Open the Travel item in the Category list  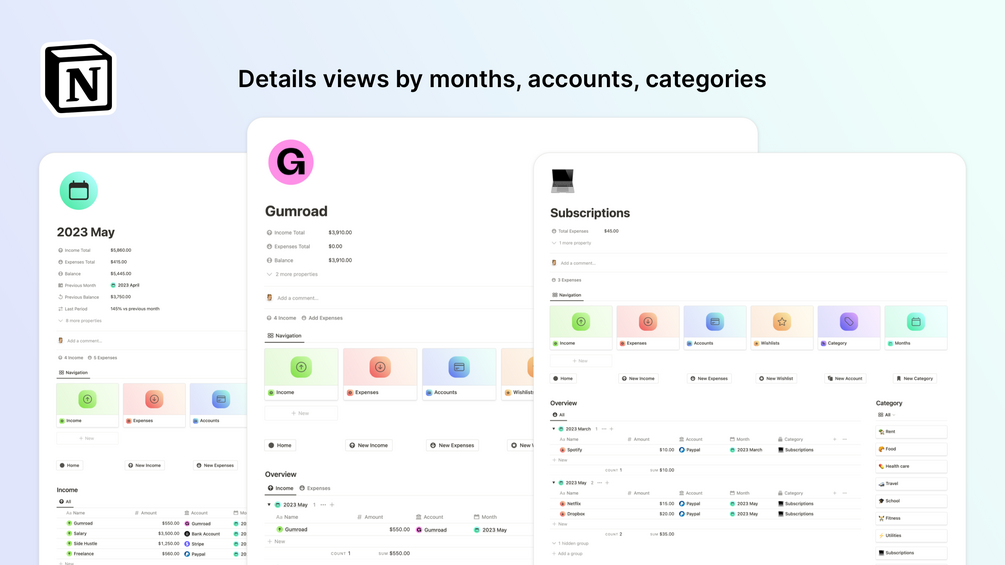point(891,484)
